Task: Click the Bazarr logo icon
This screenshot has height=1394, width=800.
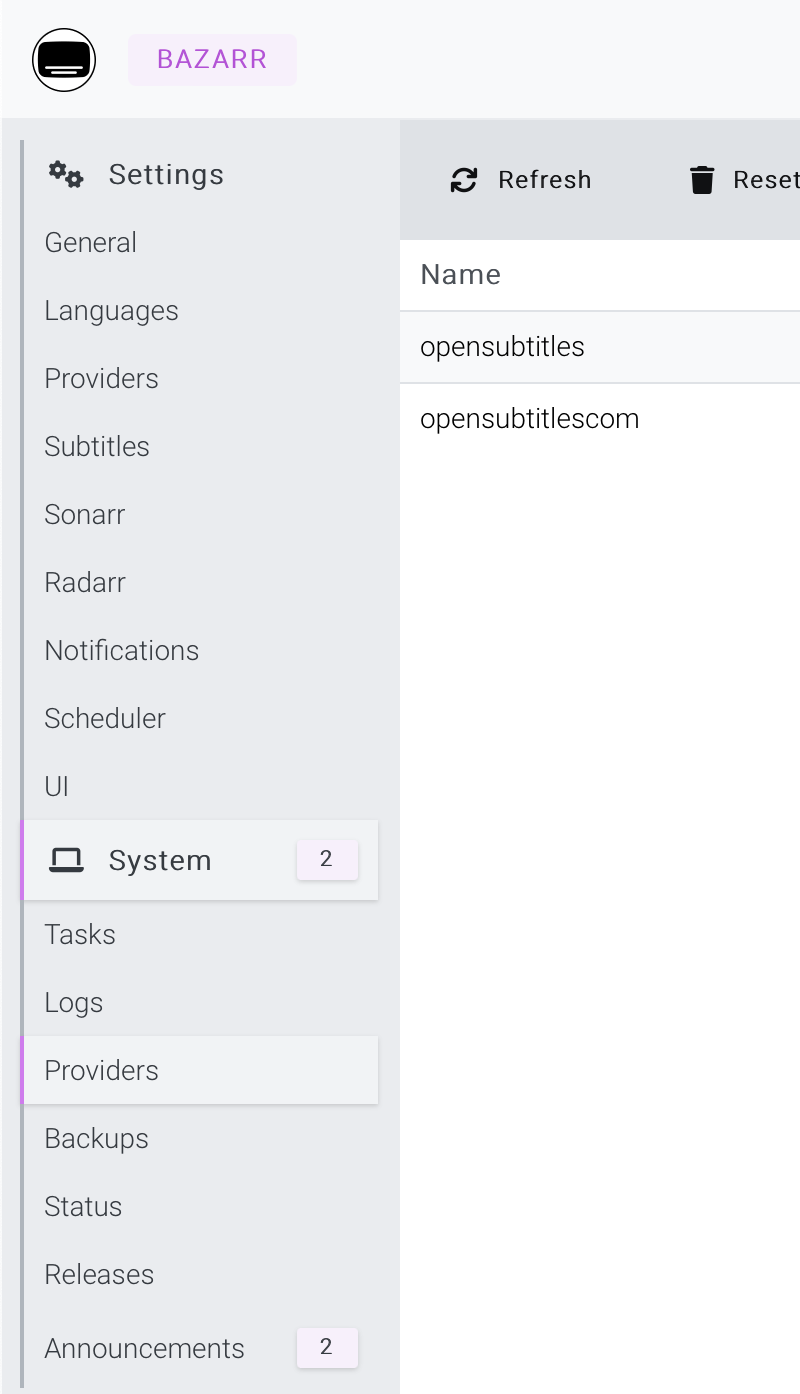Action: pos(64,60)
